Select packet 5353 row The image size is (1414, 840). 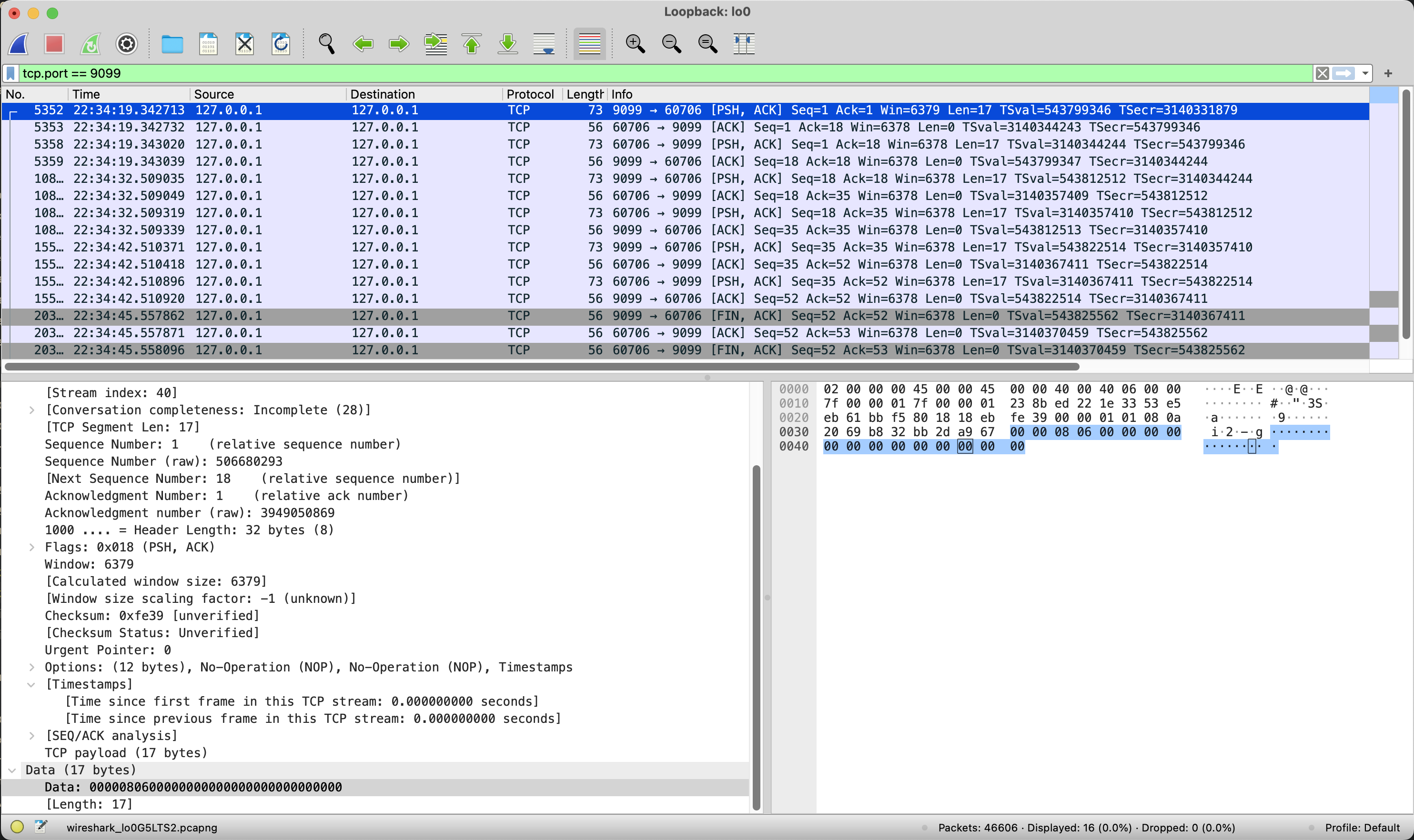coord(685,127)
